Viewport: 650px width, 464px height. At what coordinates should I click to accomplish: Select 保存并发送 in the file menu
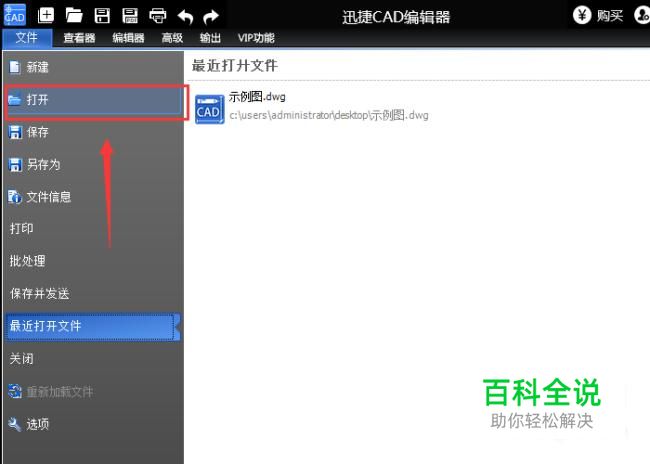click(x=93, y=294)
